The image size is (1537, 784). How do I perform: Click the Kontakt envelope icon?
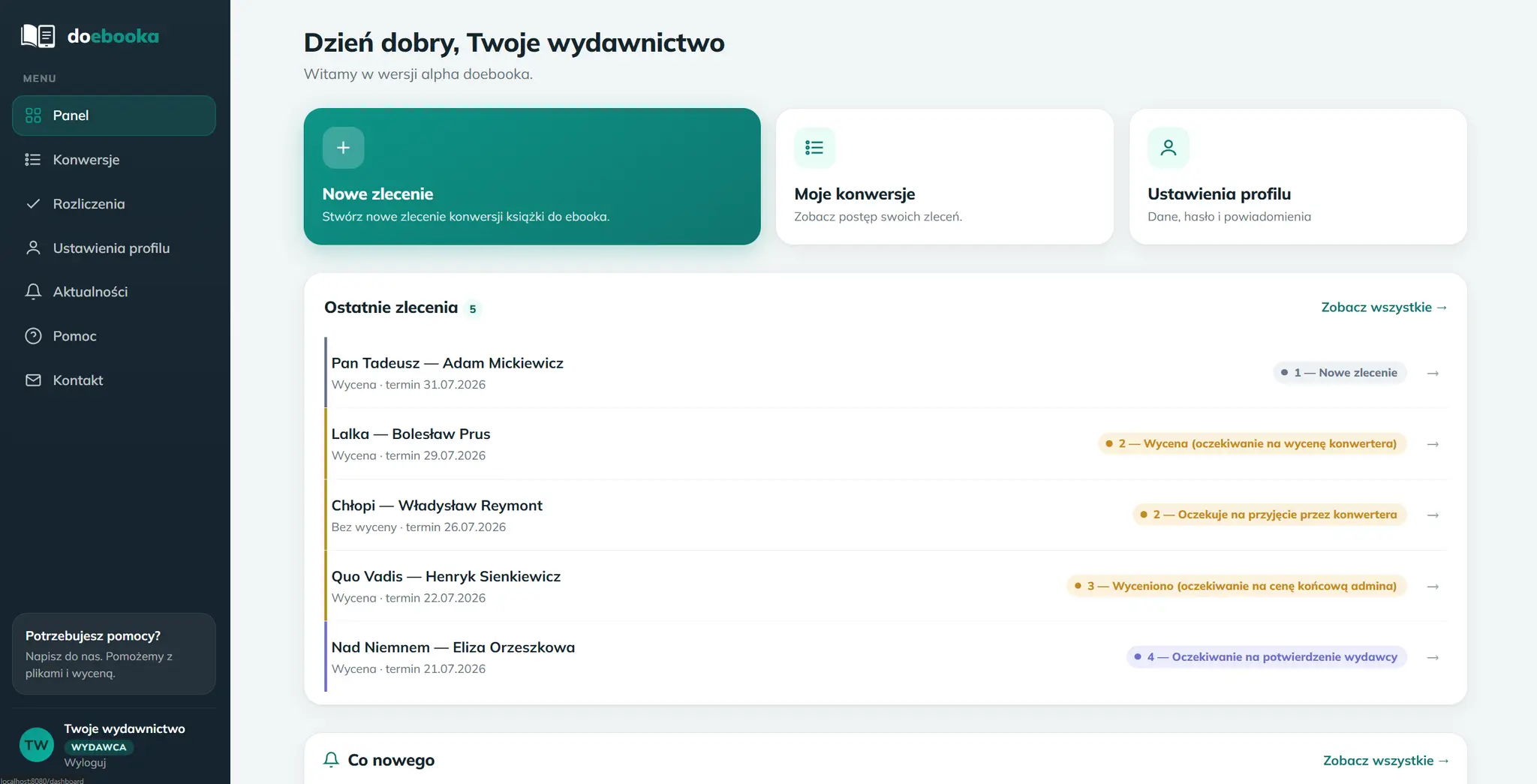[x=33, y=380]
